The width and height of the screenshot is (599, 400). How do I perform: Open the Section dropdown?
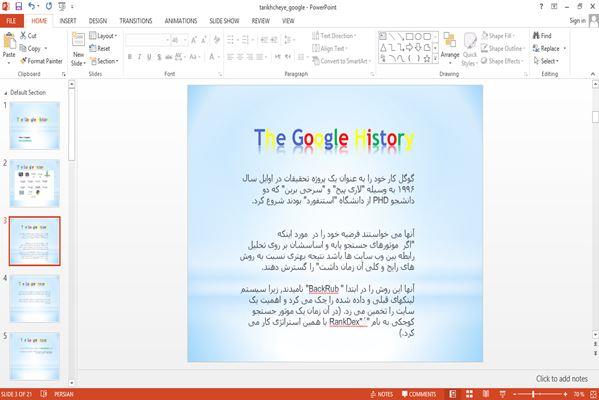[x=104, y=61]
